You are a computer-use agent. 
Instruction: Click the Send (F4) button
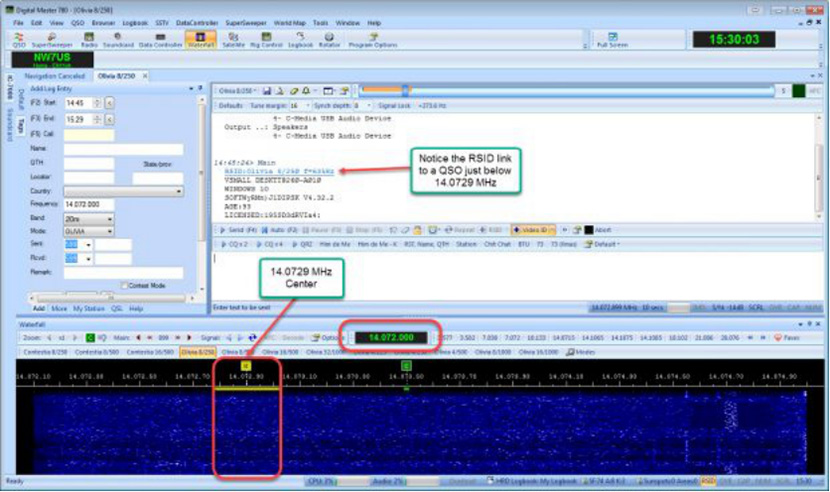239,229
